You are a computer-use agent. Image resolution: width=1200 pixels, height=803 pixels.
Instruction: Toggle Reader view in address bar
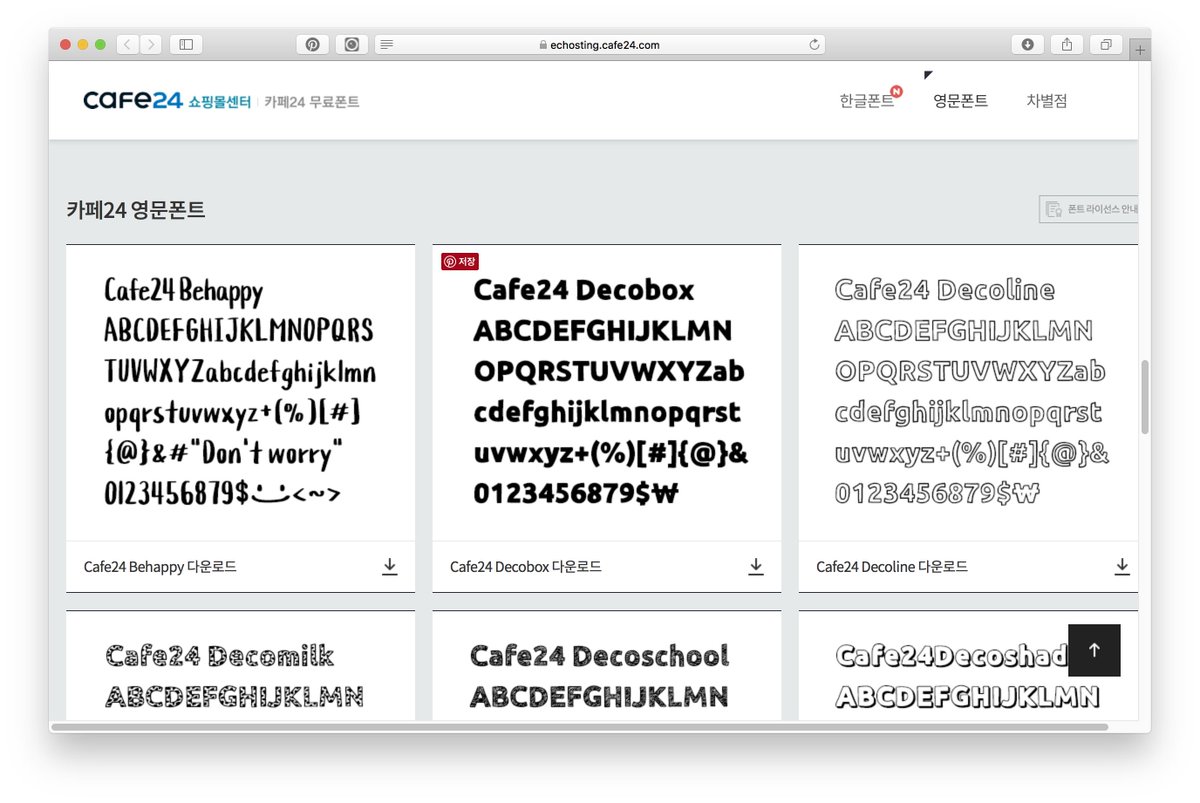point(387,44)
